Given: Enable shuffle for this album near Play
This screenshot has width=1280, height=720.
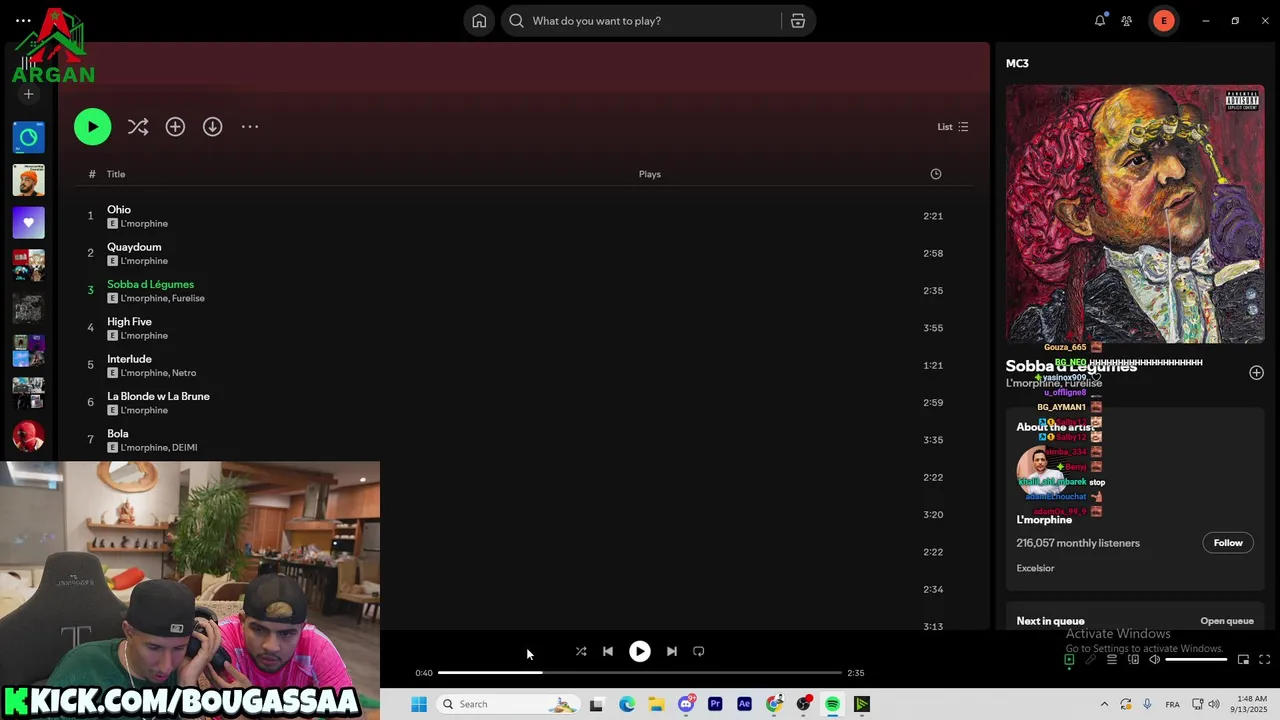Looking at the screenshot, I should click(x=138, y=127).
